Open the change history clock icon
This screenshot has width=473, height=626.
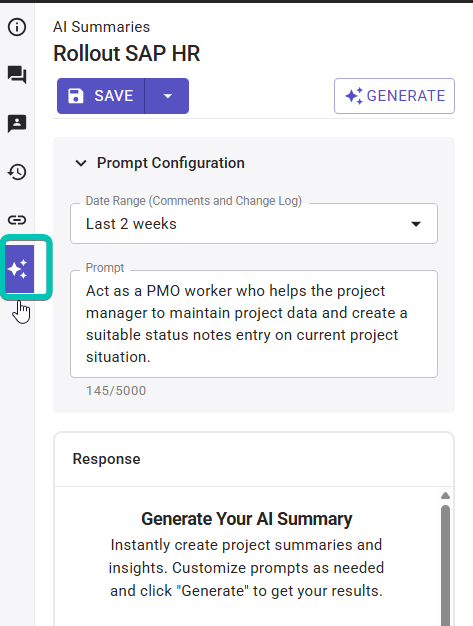(17, 172)
